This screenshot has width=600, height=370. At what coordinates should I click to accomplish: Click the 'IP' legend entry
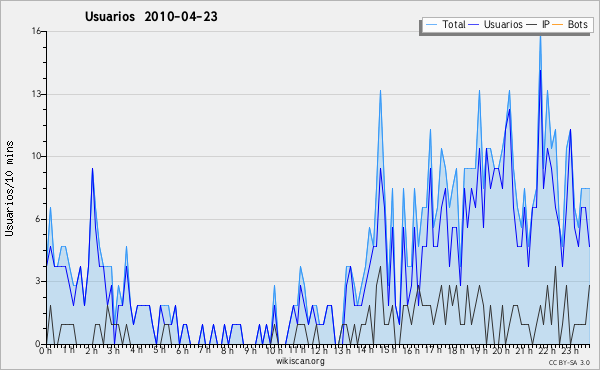538,24
